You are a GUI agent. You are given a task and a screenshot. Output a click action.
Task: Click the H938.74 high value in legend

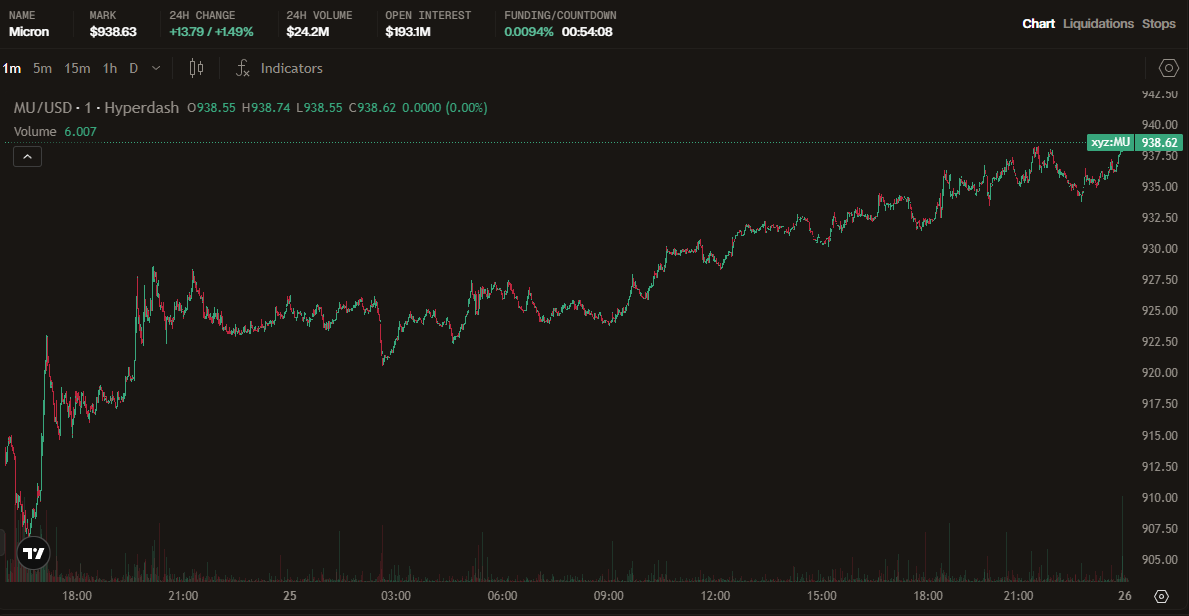(x=265, y=108)
